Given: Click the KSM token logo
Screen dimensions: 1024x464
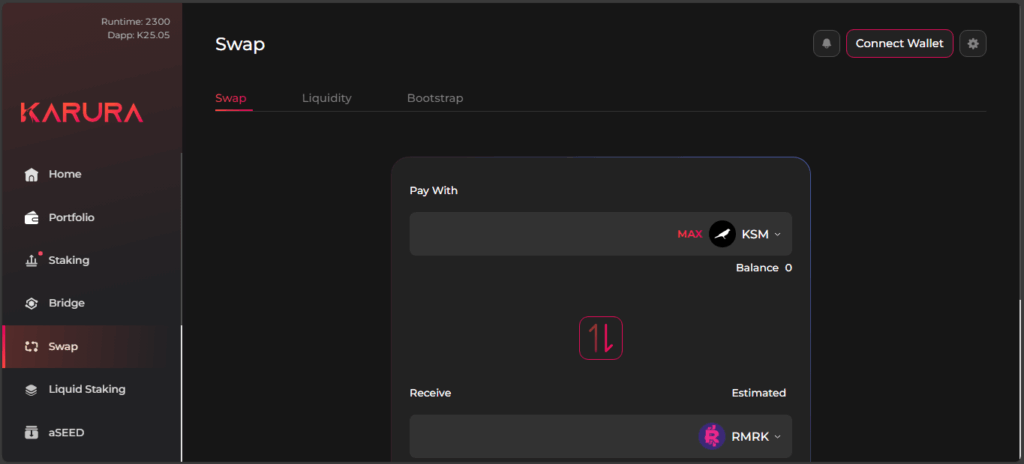Looking at the screenshot, I should pyautogui.click(x=722, y=234).
